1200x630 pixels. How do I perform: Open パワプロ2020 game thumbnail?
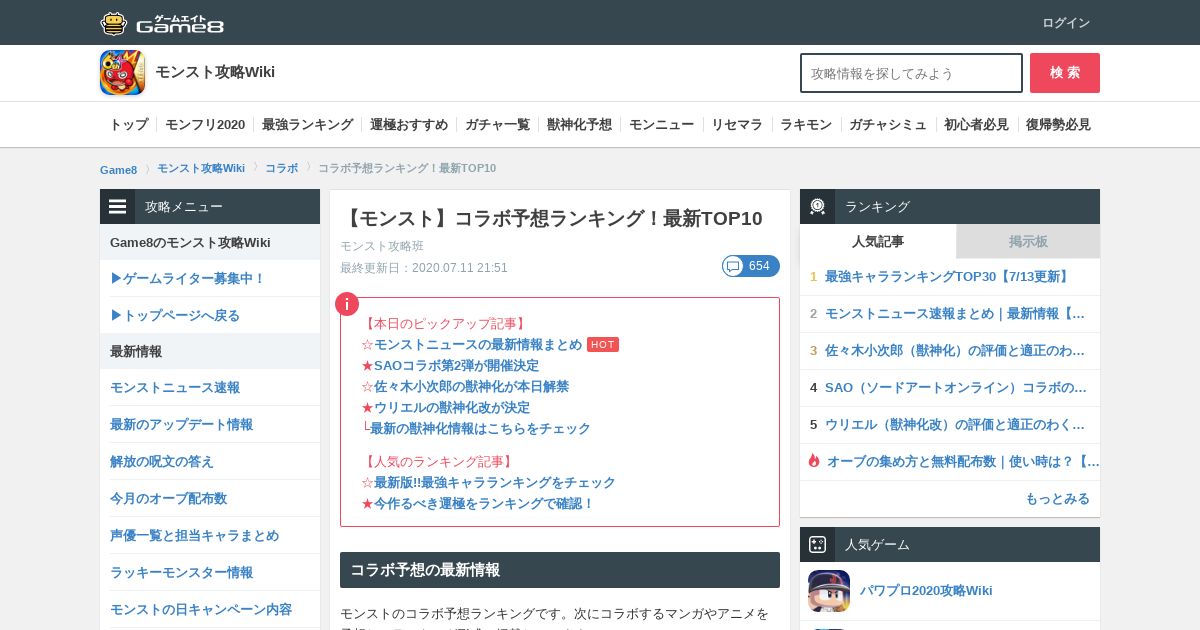[829, 591]
